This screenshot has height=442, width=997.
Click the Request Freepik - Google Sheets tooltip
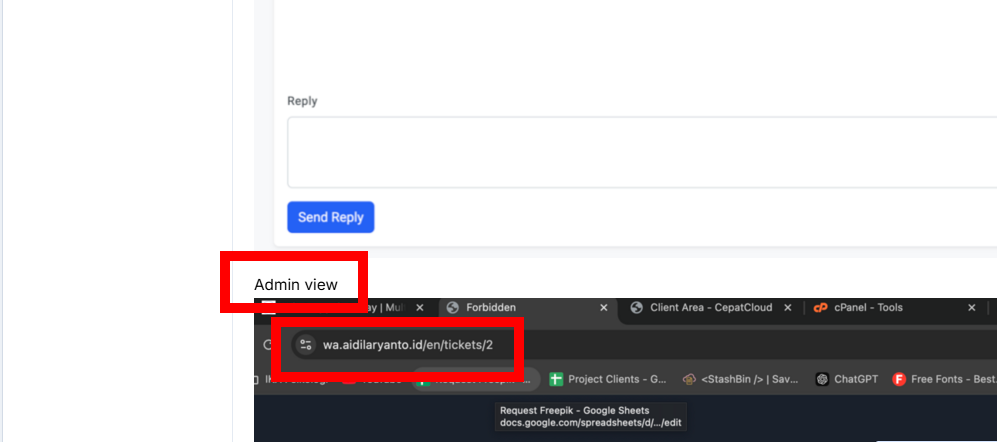pyautogui.click(x=591, y=417)
